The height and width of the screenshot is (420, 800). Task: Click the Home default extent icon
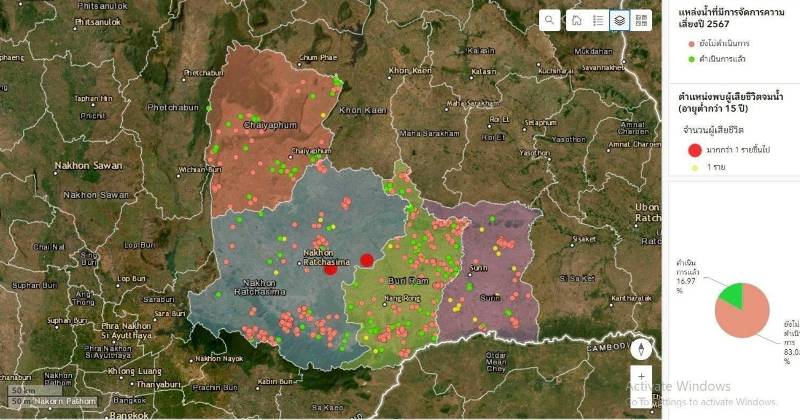point(576,20)
